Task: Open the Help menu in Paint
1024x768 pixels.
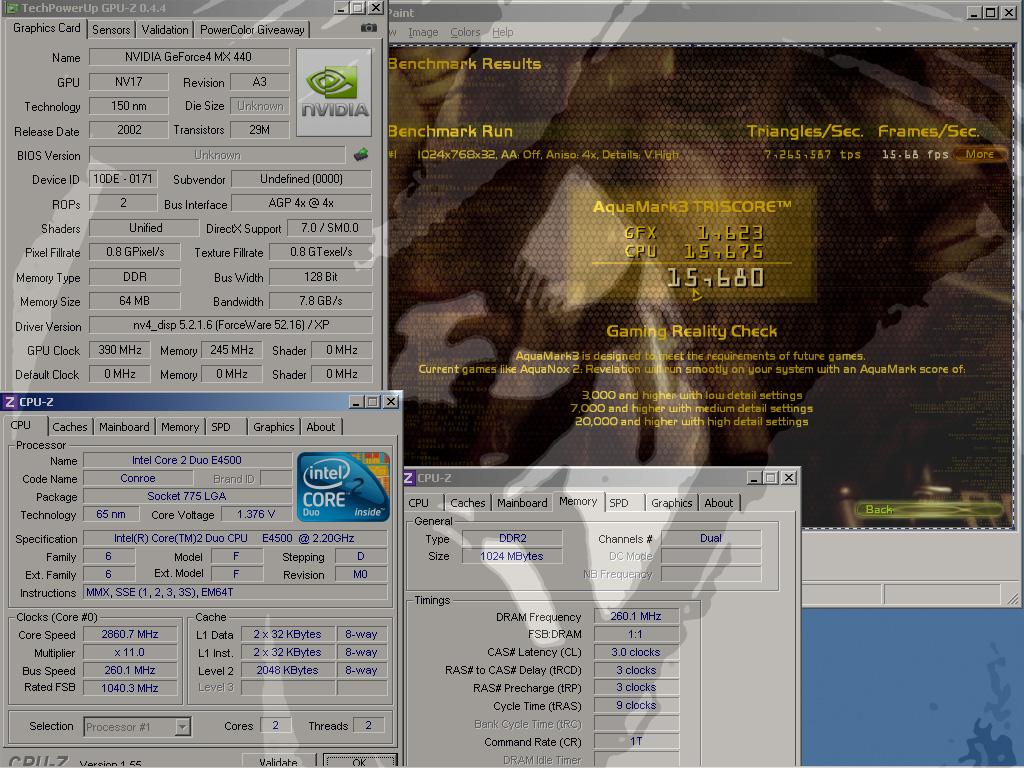Action: click(x=502, y=32)
